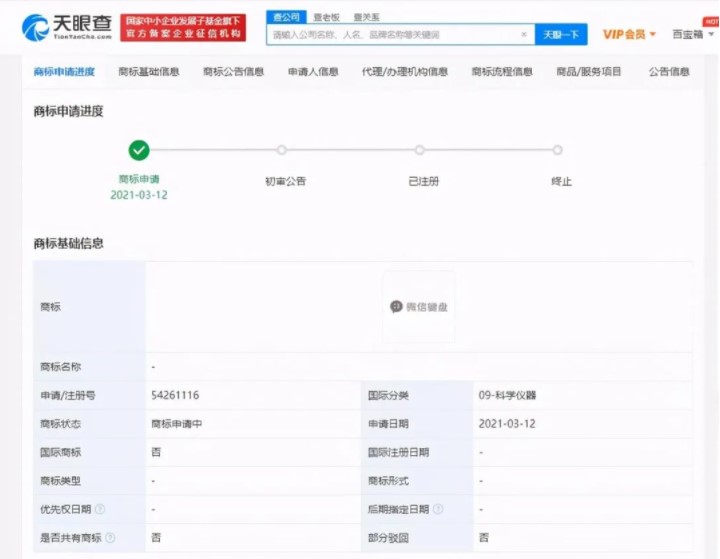The width and height of the screenshot is (720, 559).
Task: Click help icon next to 后期指定日期
Action: (438, 509)
